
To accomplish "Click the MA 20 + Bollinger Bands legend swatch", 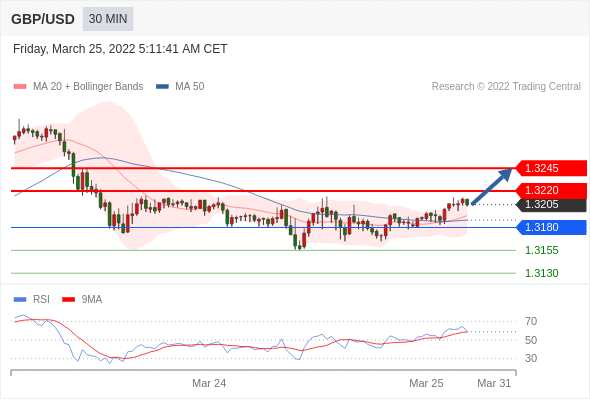I will pyautogui.click(x=20, y=87).
